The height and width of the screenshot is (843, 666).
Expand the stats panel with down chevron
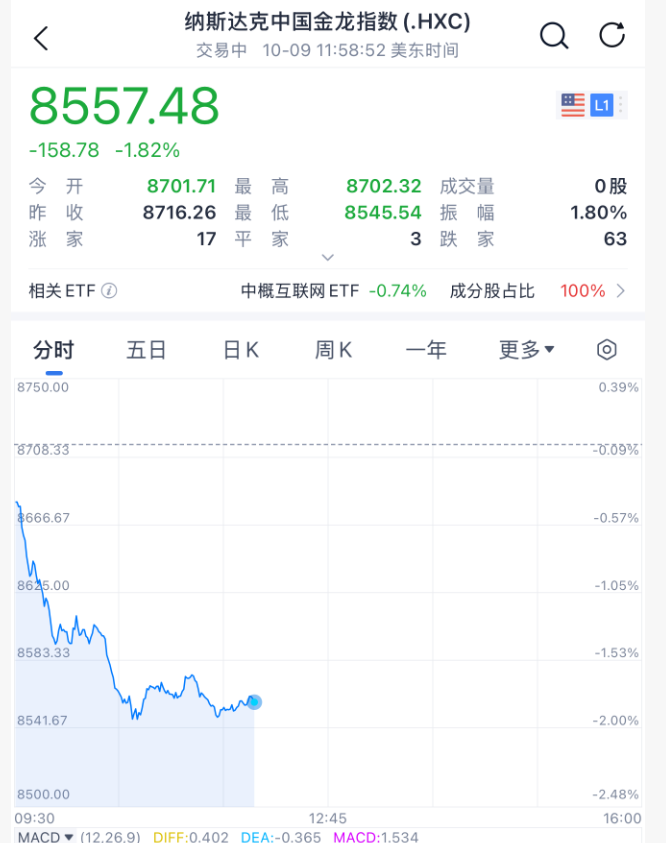[327, 258]
